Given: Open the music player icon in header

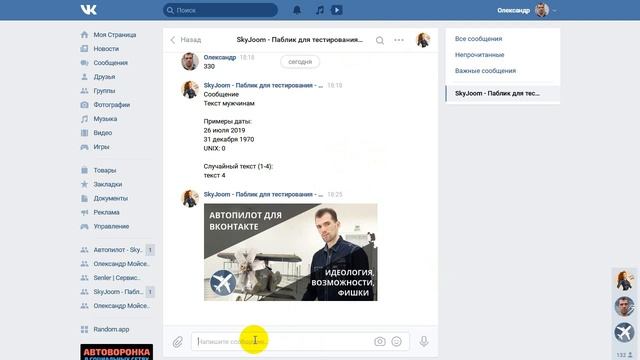Looking at the screenshot, I should click(x=320, y=10).
